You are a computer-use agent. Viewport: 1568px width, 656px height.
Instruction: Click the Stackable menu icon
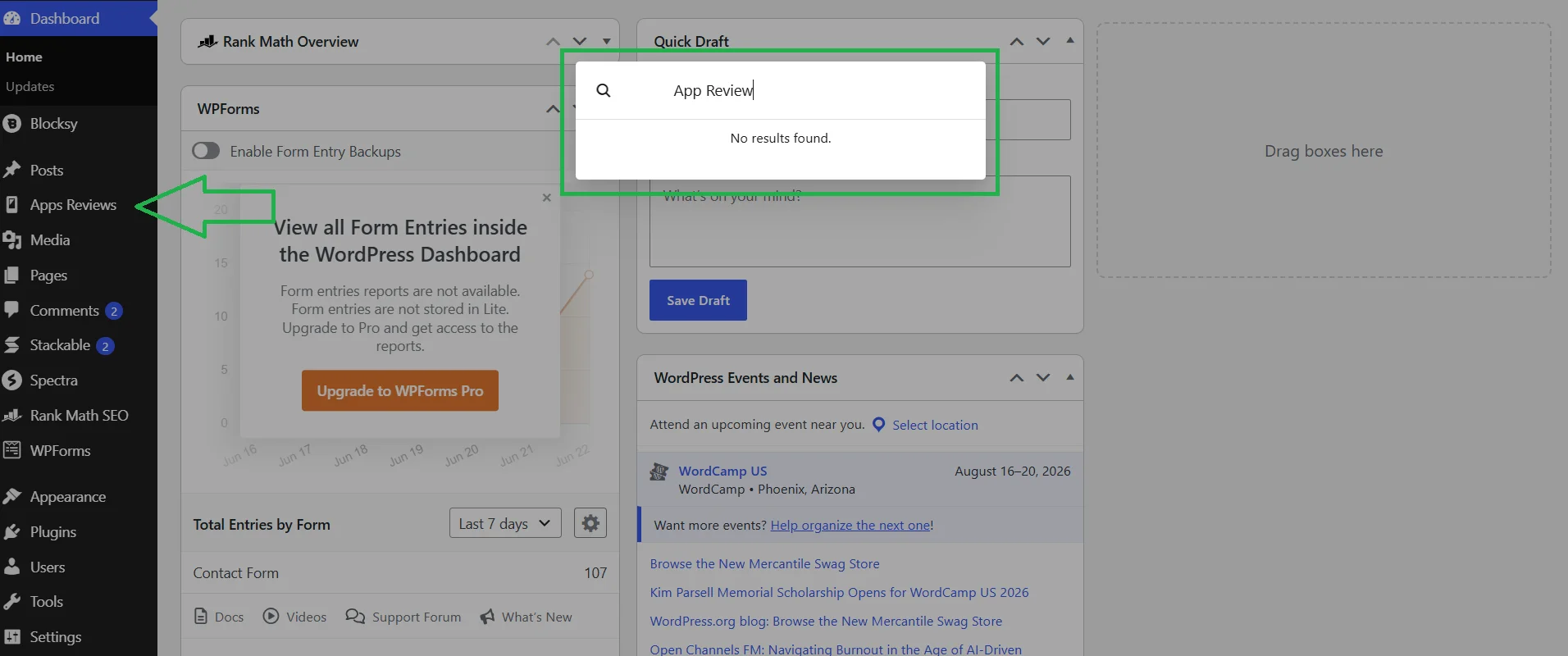11,345
